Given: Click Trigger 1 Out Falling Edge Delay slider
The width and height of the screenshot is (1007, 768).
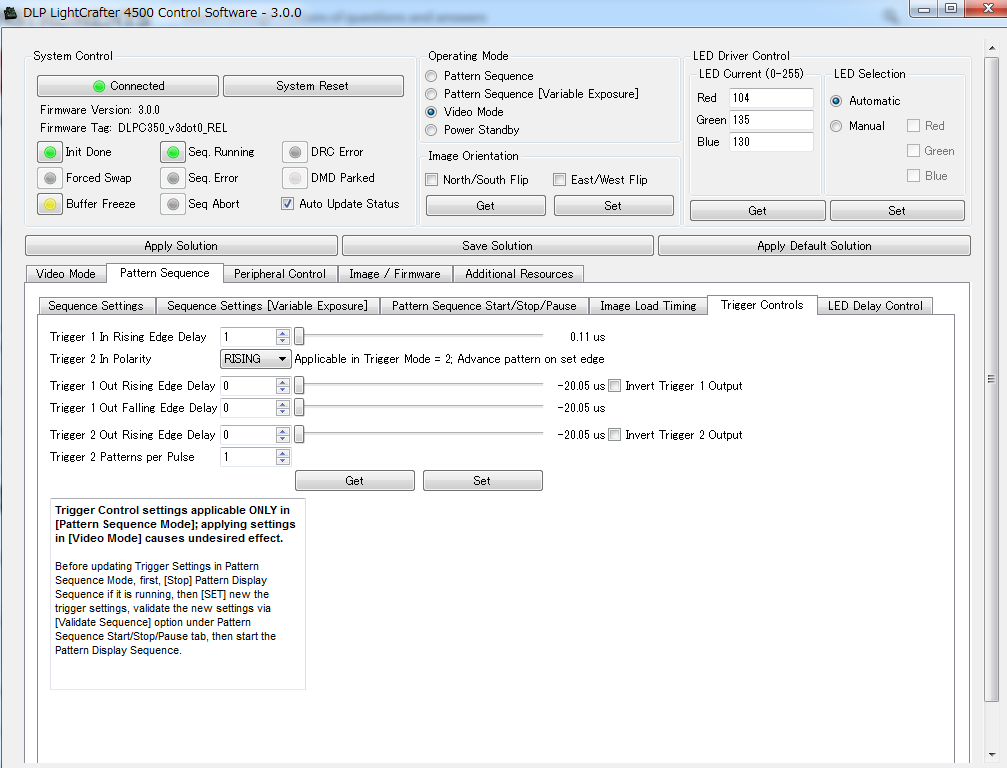Looking at the screenshot, I should click(x=419, y=407).
